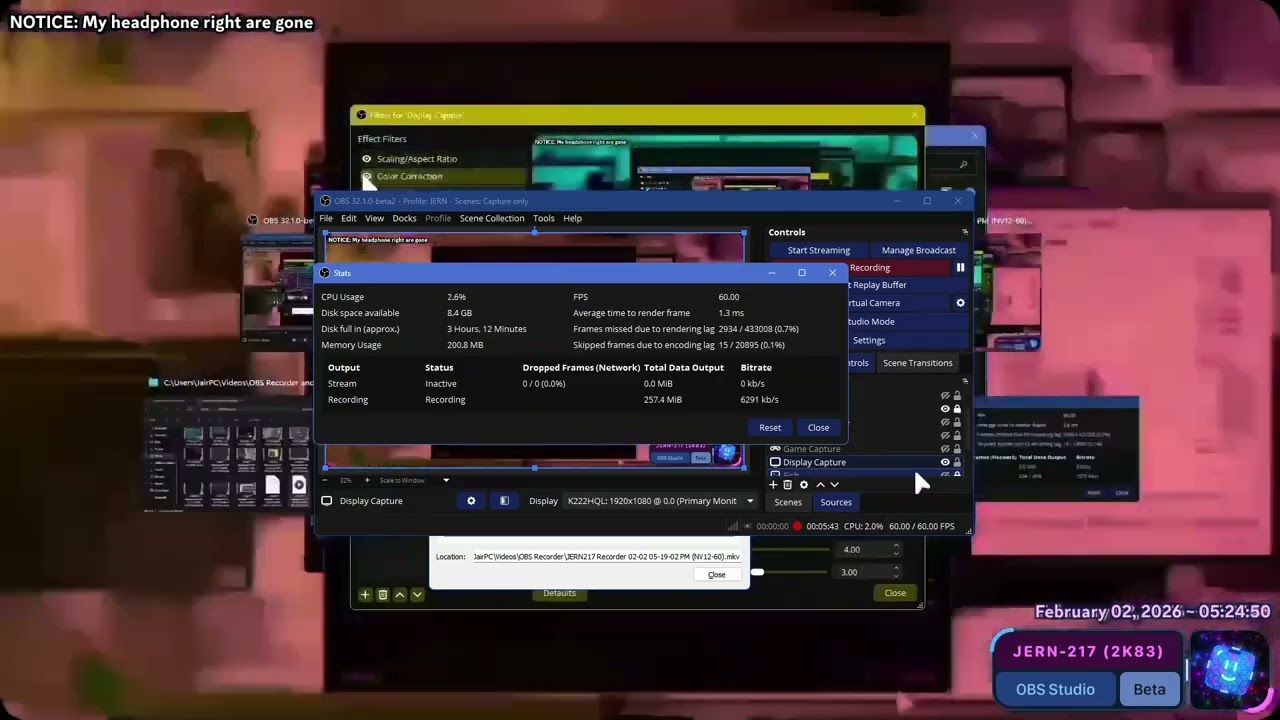Click Defaults in the Filters window
This screenshot has height=720, width=1280.
[559, 593]
